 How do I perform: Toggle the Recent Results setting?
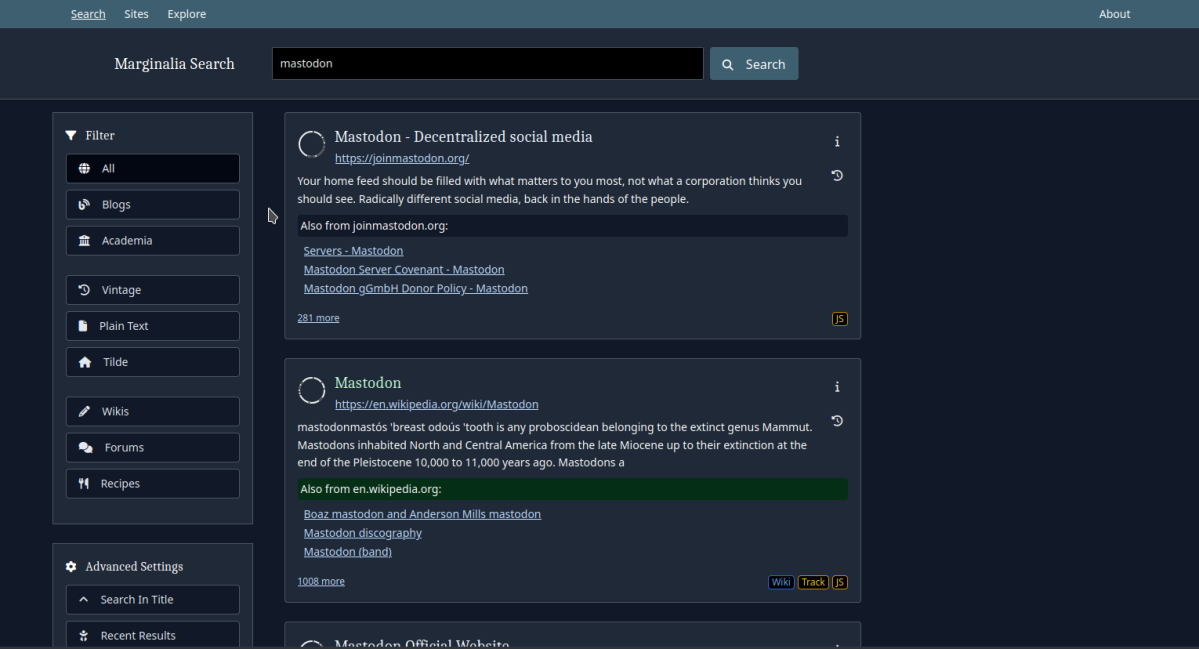click(x=153, y=634)
